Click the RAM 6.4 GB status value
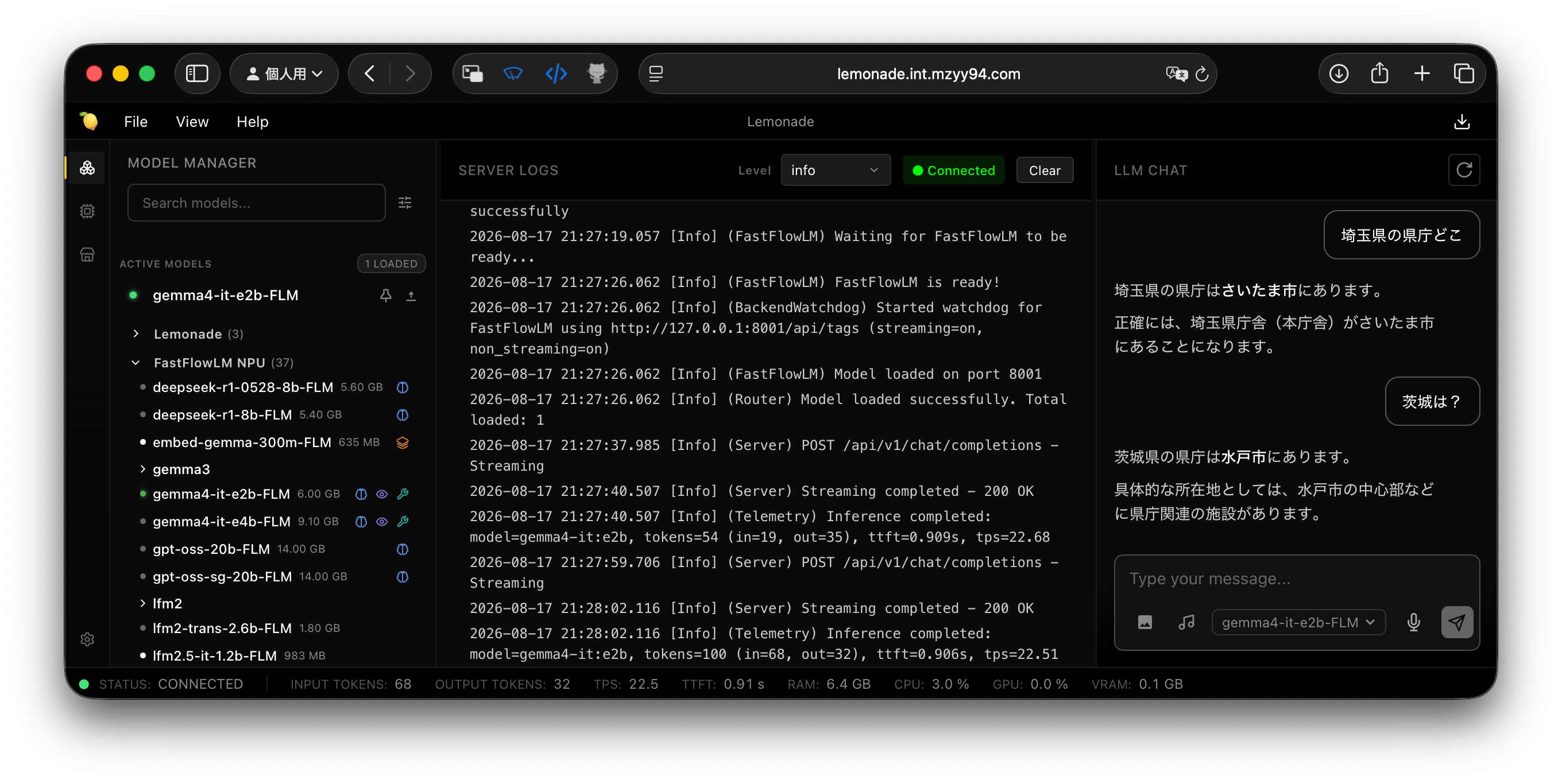This screenshot has width=1562, height=784. point(829,684)
